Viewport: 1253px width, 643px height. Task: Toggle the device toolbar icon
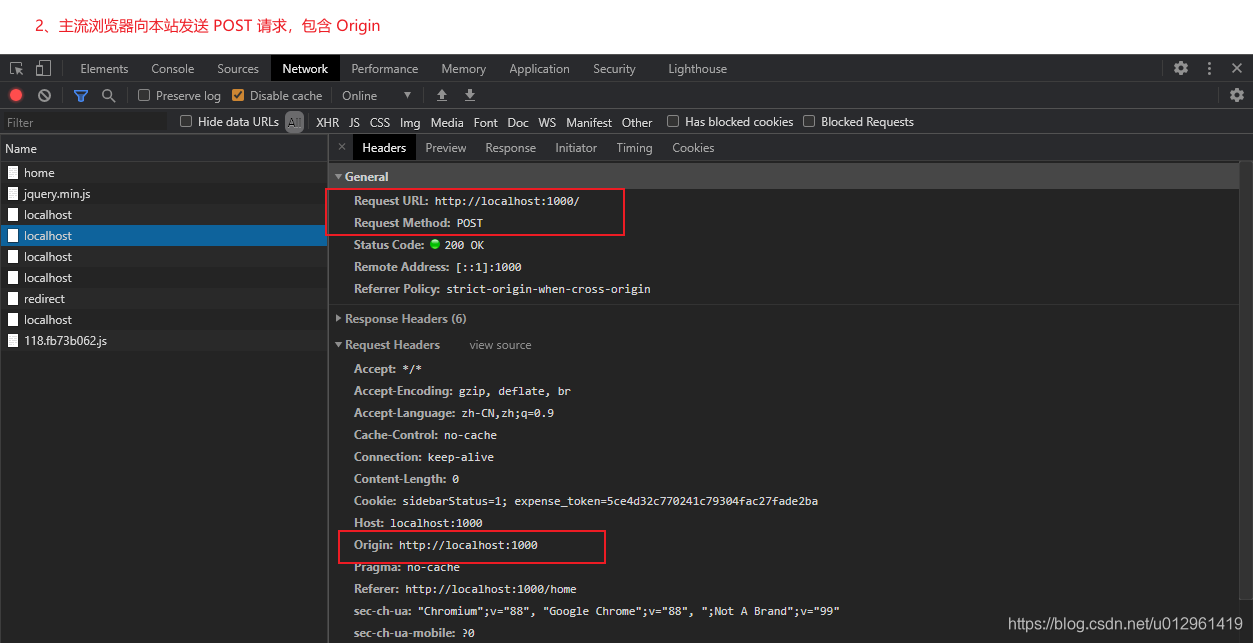click(x=43, y=68)
